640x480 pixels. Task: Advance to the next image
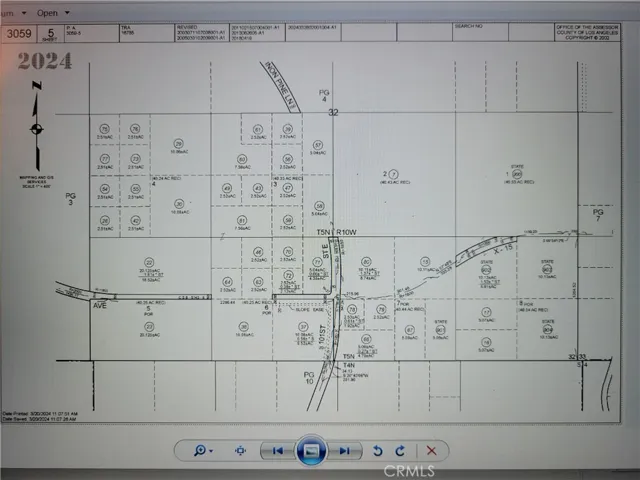(x=344, y=451)
